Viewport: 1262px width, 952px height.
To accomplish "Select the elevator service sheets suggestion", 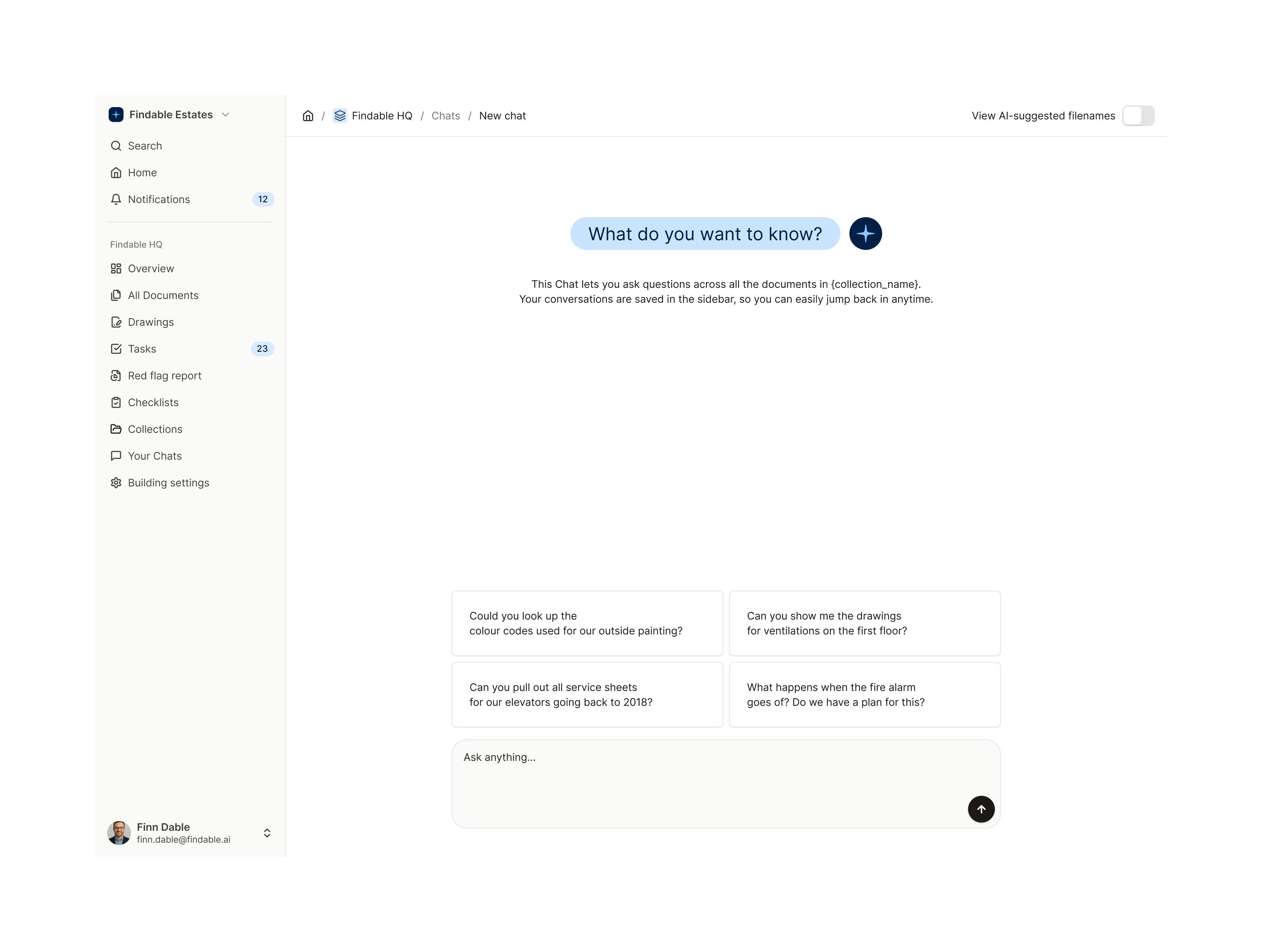I will (x=587, y=695).
